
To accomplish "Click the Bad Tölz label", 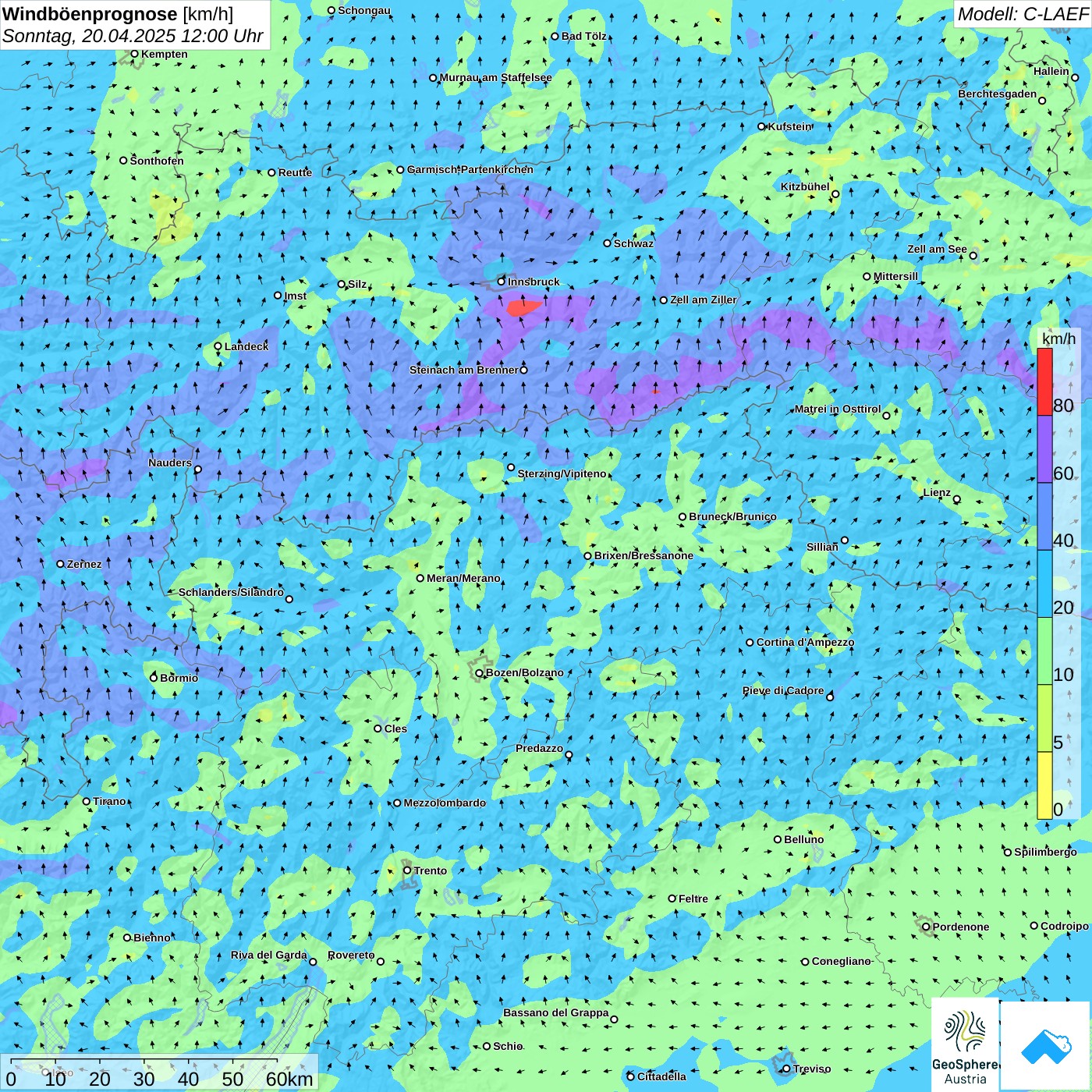I will click(x=584, y=36).
